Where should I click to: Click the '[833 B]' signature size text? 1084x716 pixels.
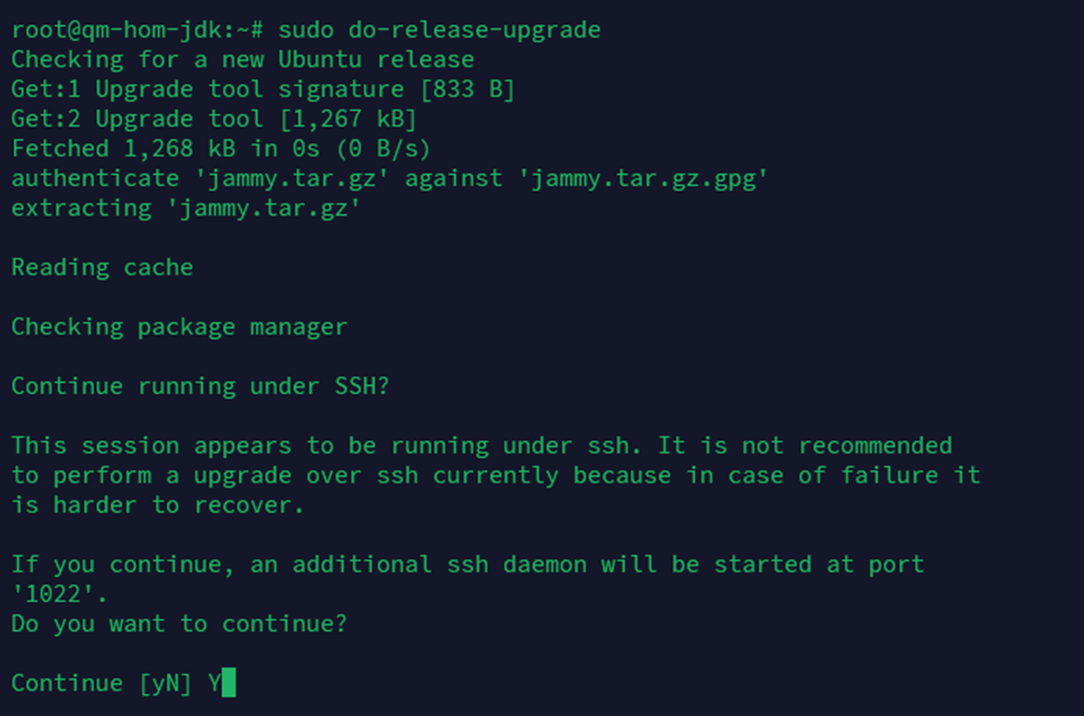tap(467, 90)
